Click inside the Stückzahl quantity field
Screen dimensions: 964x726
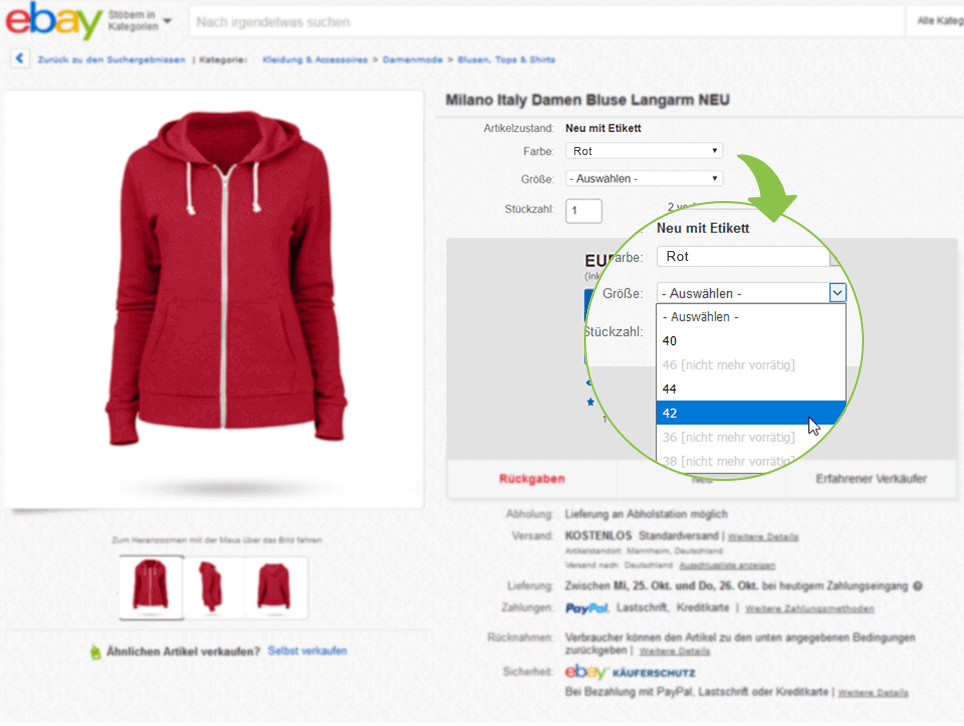[x=583, y=210]
